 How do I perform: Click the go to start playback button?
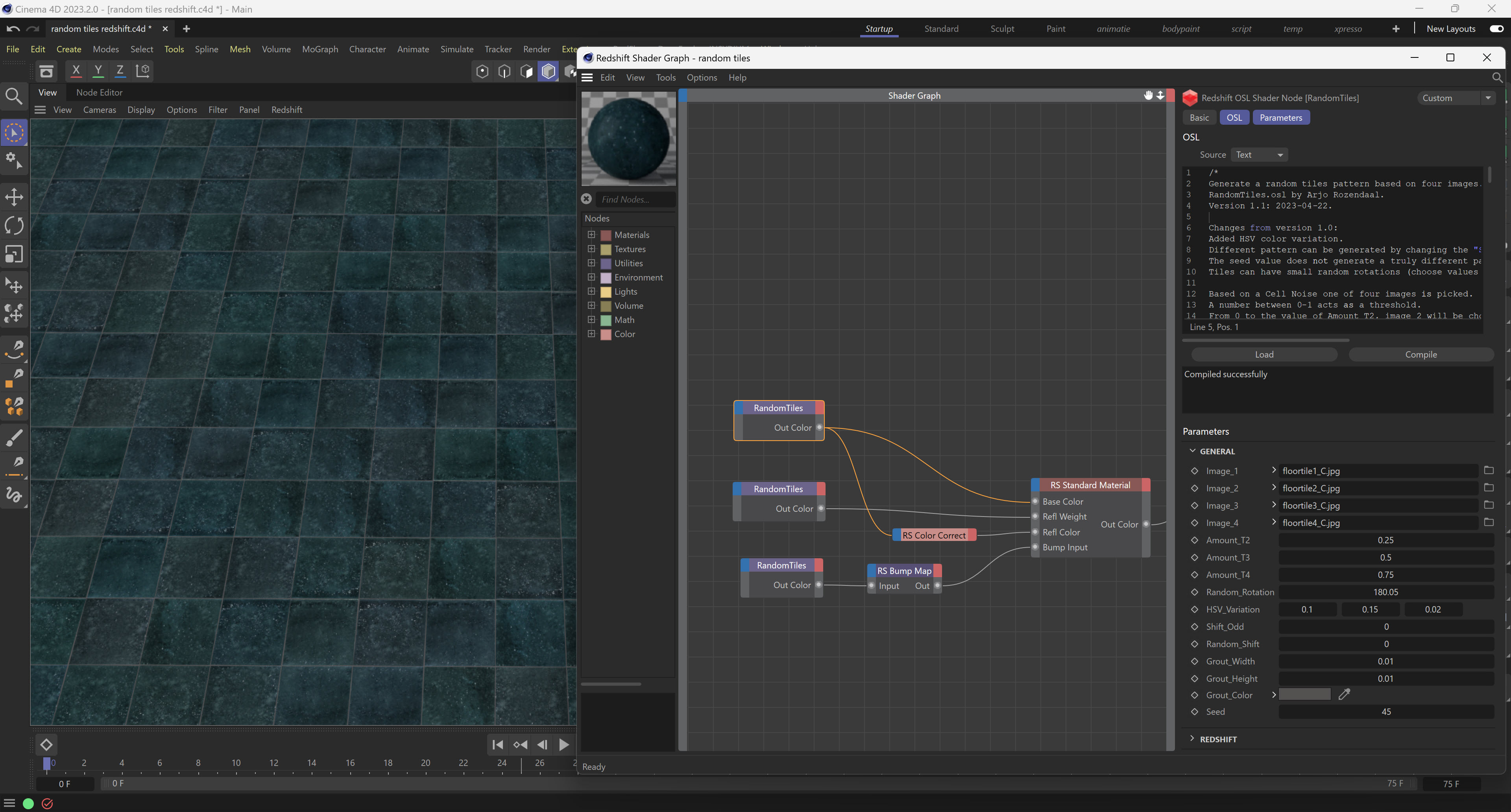coord(497,745)
